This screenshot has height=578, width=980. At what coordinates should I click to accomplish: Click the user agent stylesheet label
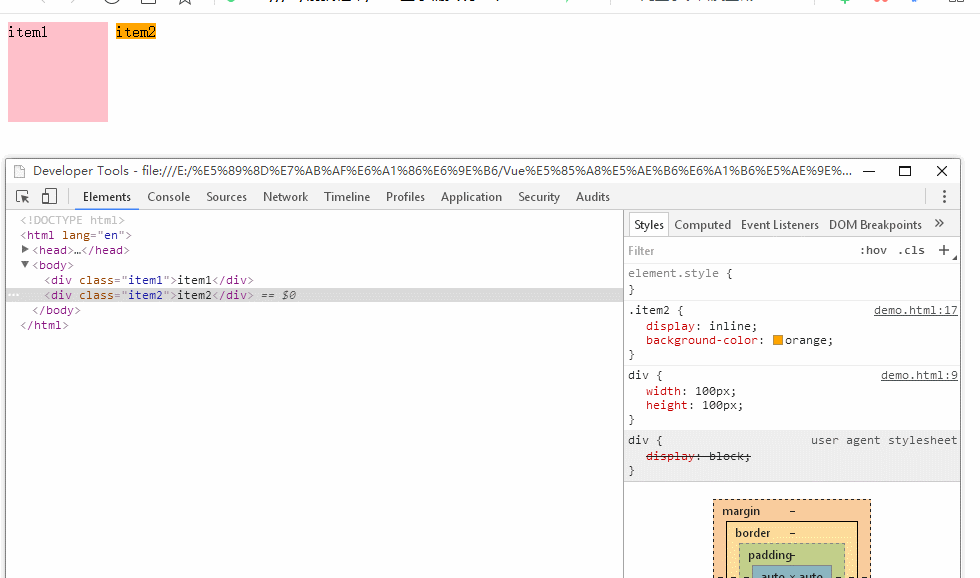point(884,440)
